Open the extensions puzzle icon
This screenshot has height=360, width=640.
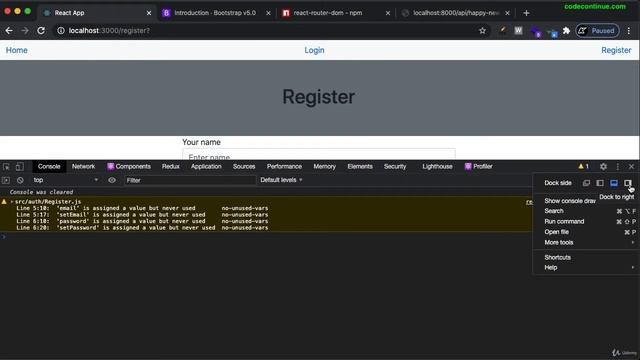coord(566,31)
